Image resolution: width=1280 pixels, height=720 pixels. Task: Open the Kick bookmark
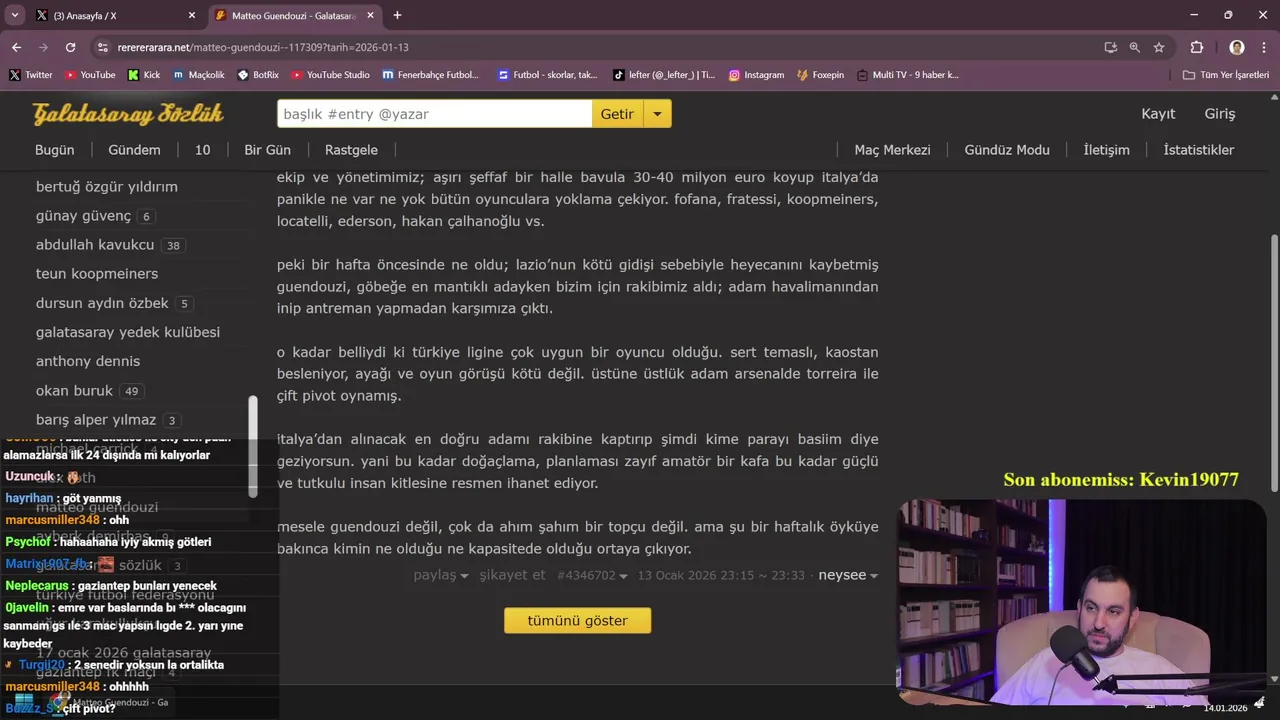(144, 75)
